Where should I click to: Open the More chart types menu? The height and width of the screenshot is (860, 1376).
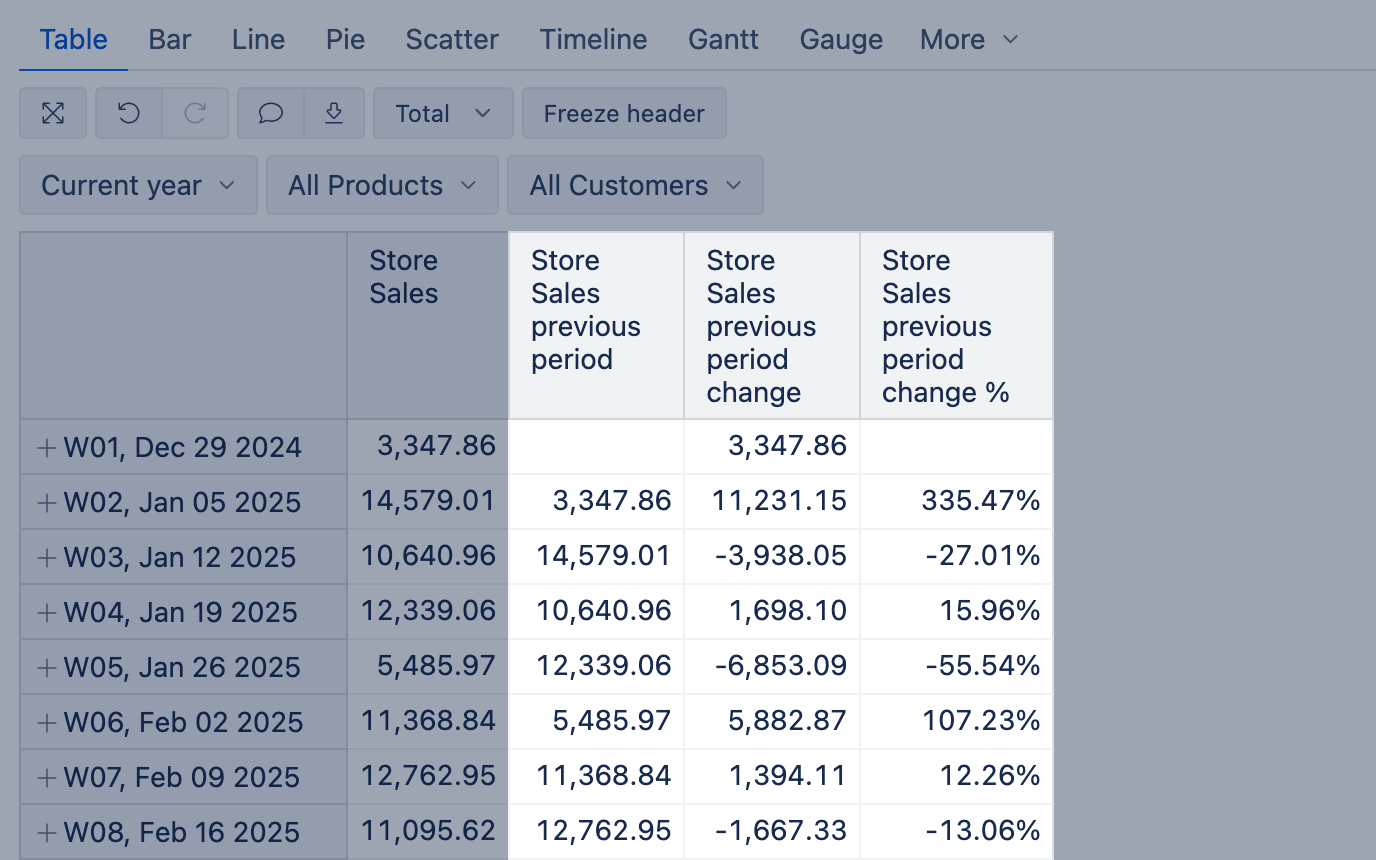pos(968,40)
